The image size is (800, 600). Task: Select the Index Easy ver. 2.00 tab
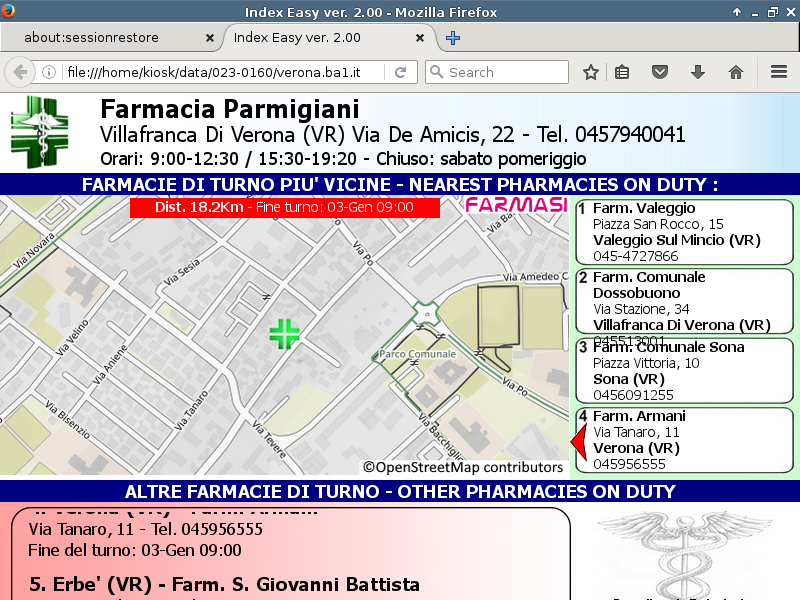coord(320,38)
